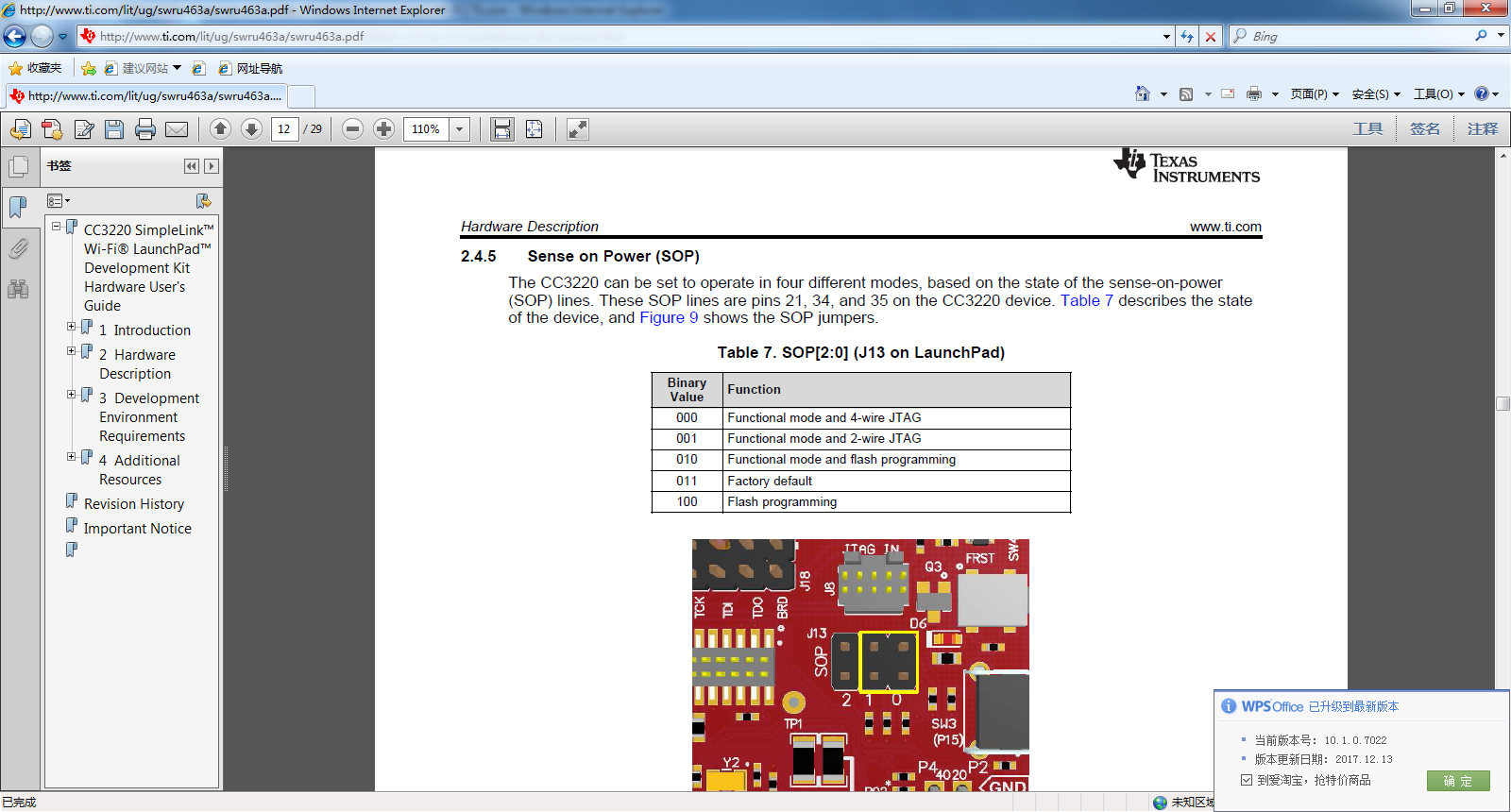
Task: Go to previous PDF page with up arrow
Action: point(220,129)
